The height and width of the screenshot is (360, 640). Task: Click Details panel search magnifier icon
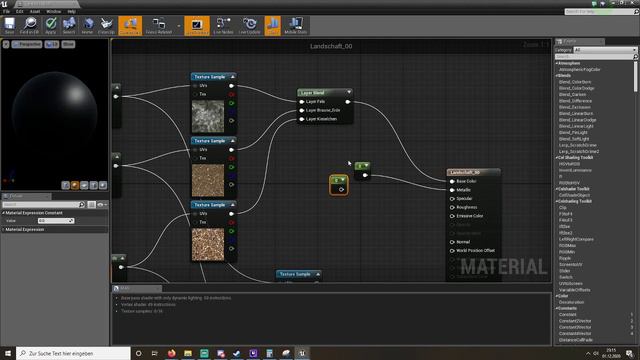point(82,204)
